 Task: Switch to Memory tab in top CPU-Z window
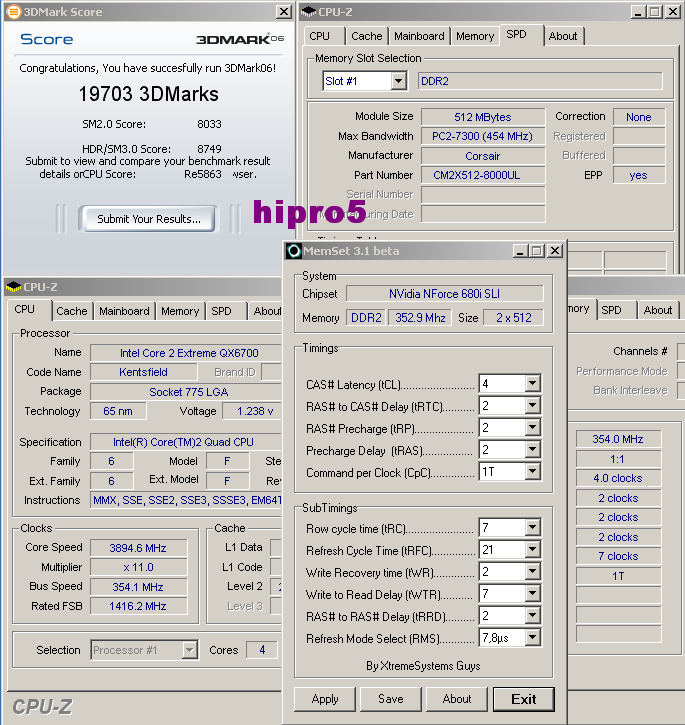point(475,36)
